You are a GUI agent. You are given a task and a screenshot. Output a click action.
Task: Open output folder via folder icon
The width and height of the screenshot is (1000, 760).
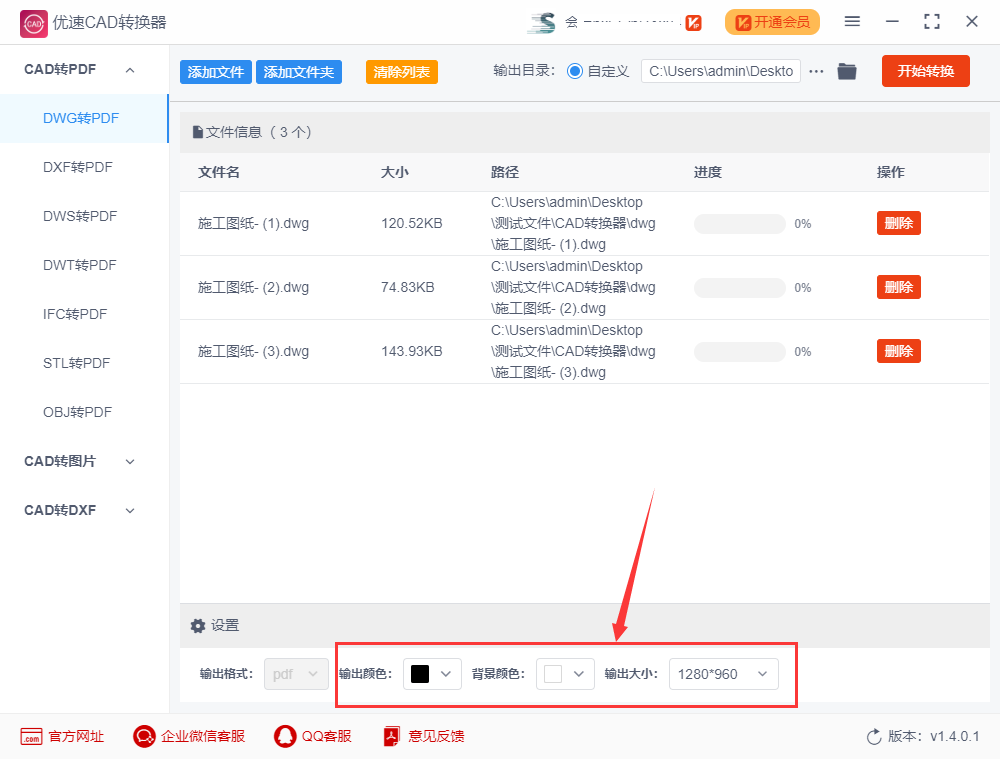click(847, 71)
